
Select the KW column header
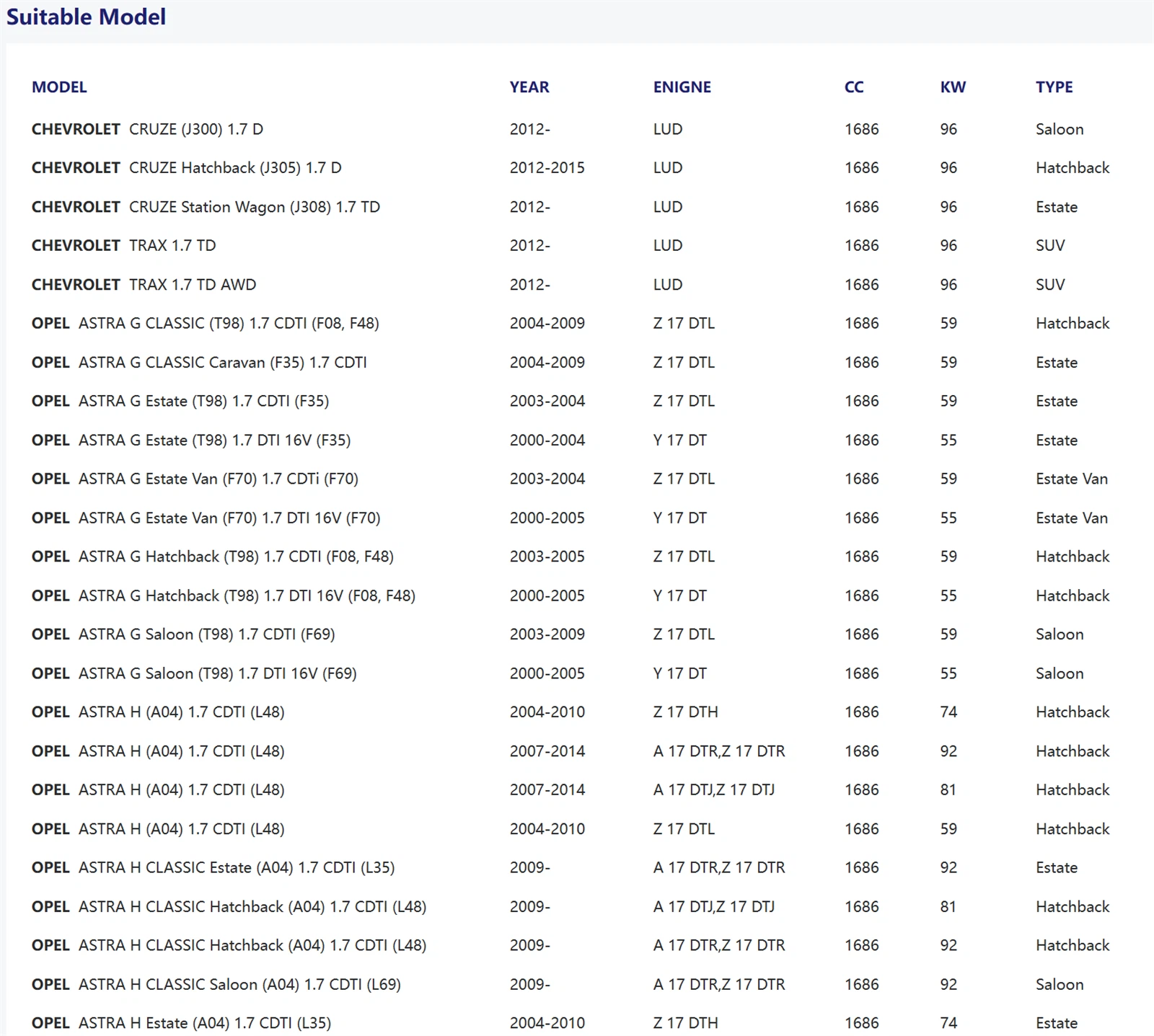click(x=953, y=87)
